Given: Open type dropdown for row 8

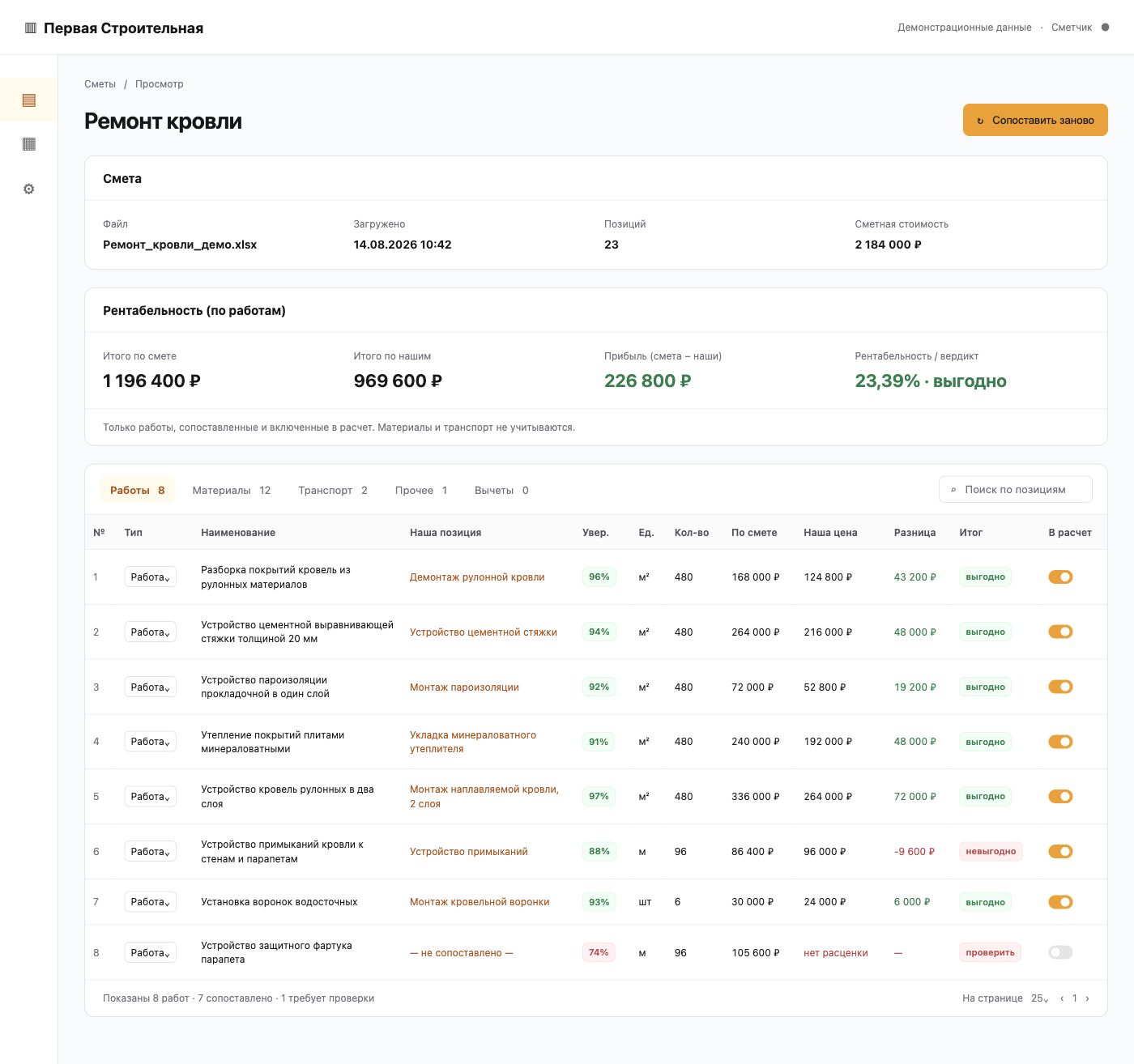Looking at the screenshot, I should 150,953.
